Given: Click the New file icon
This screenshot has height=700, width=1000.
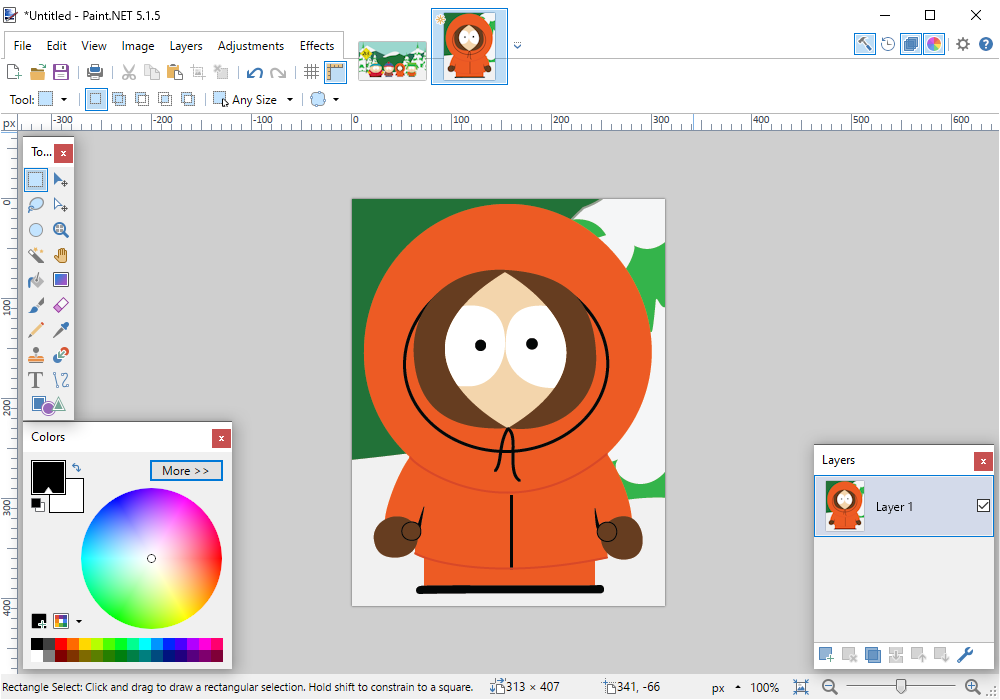Looking at the screenshot, I should click(x=13, y=72).
